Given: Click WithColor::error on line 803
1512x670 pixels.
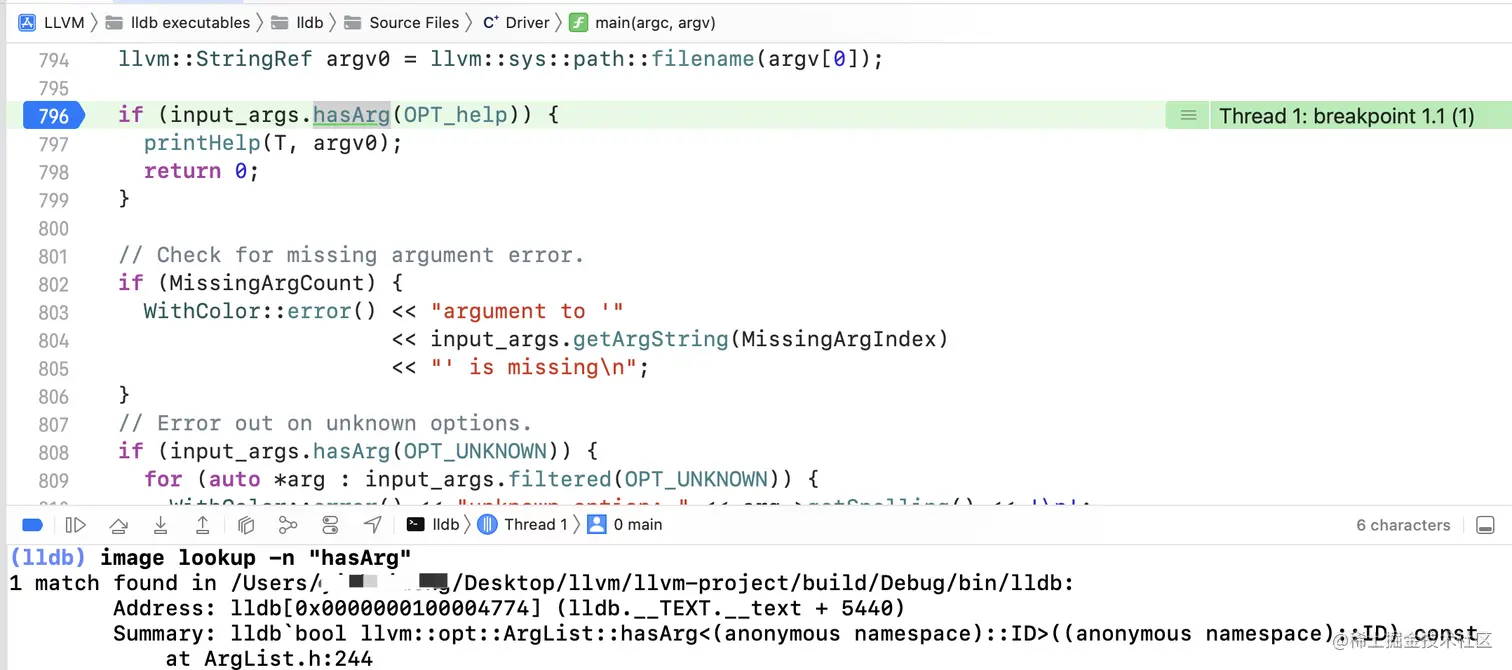Looking at the screenshot, I should [x=248, y=311].
